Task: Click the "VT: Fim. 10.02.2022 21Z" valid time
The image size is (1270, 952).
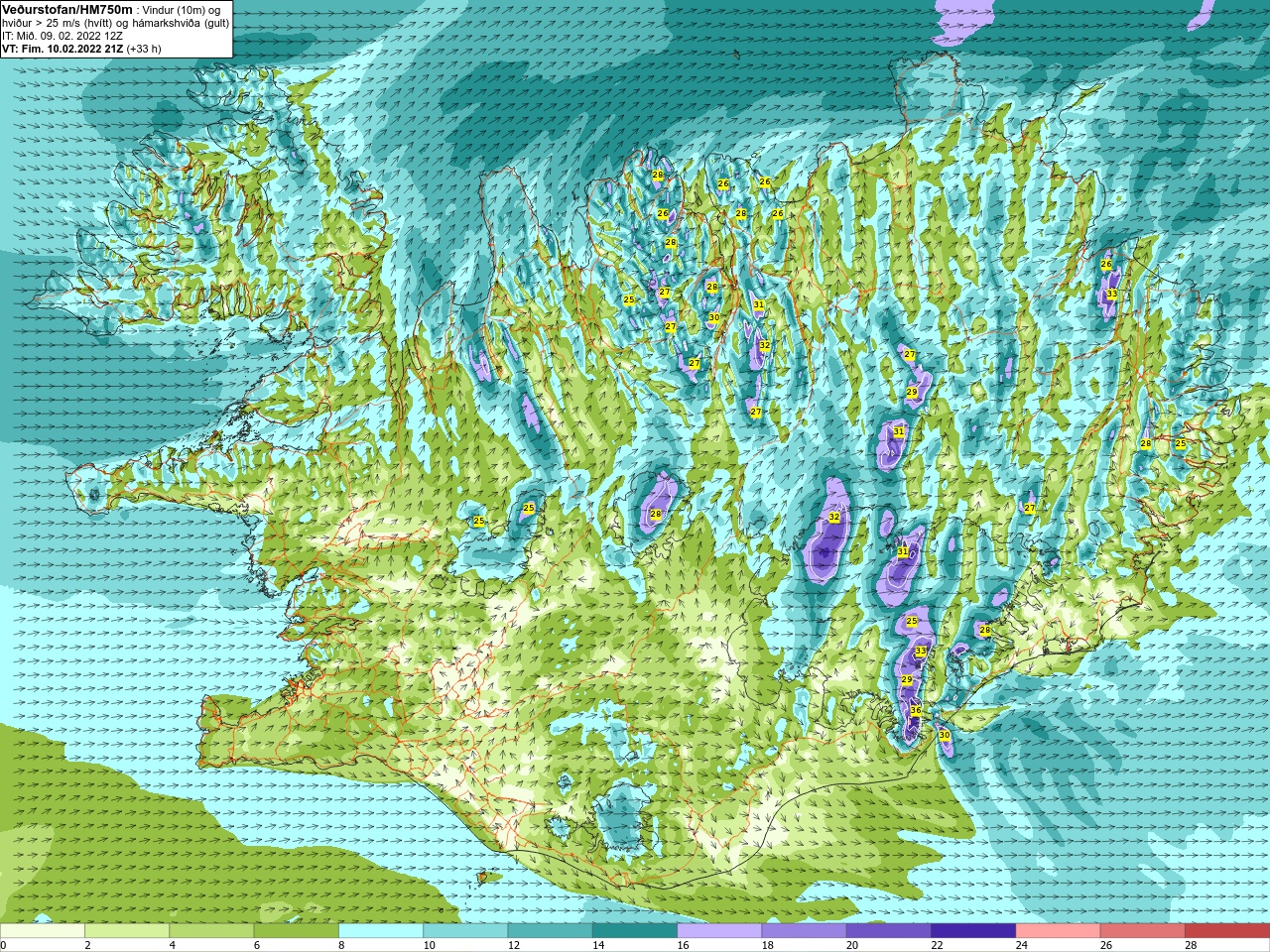Action: click(63, 49)
